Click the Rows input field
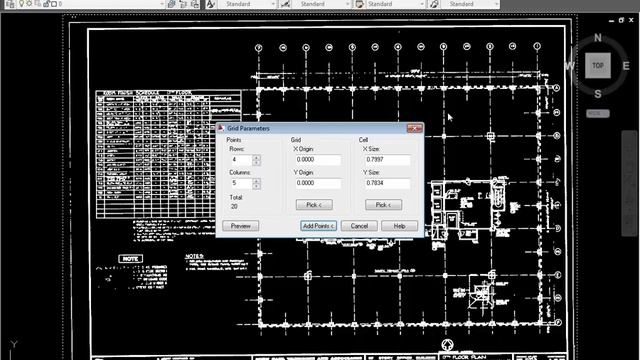The image size is (640, 360). click(241, 160)
